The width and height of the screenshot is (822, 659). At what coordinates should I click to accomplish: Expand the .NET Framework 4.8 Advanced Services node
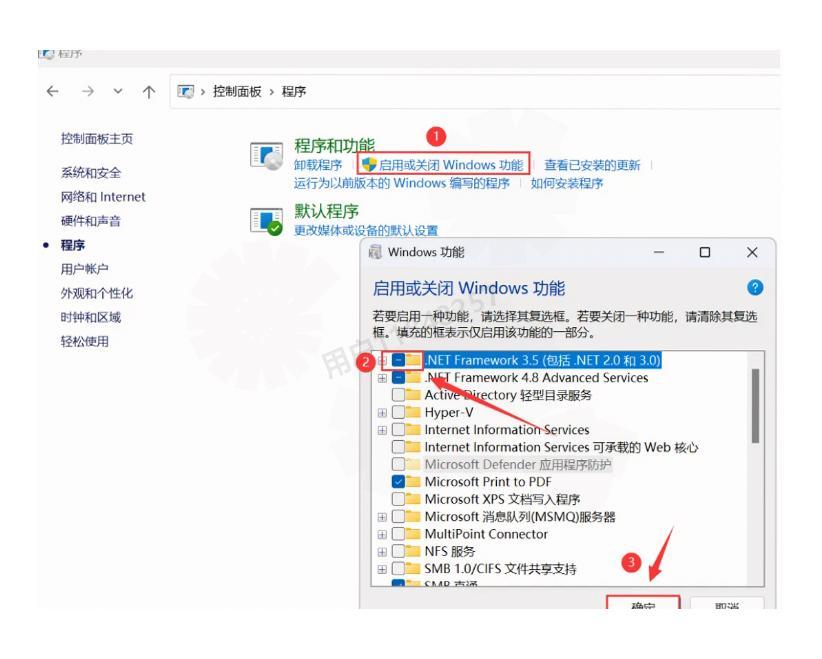[382, 378]
